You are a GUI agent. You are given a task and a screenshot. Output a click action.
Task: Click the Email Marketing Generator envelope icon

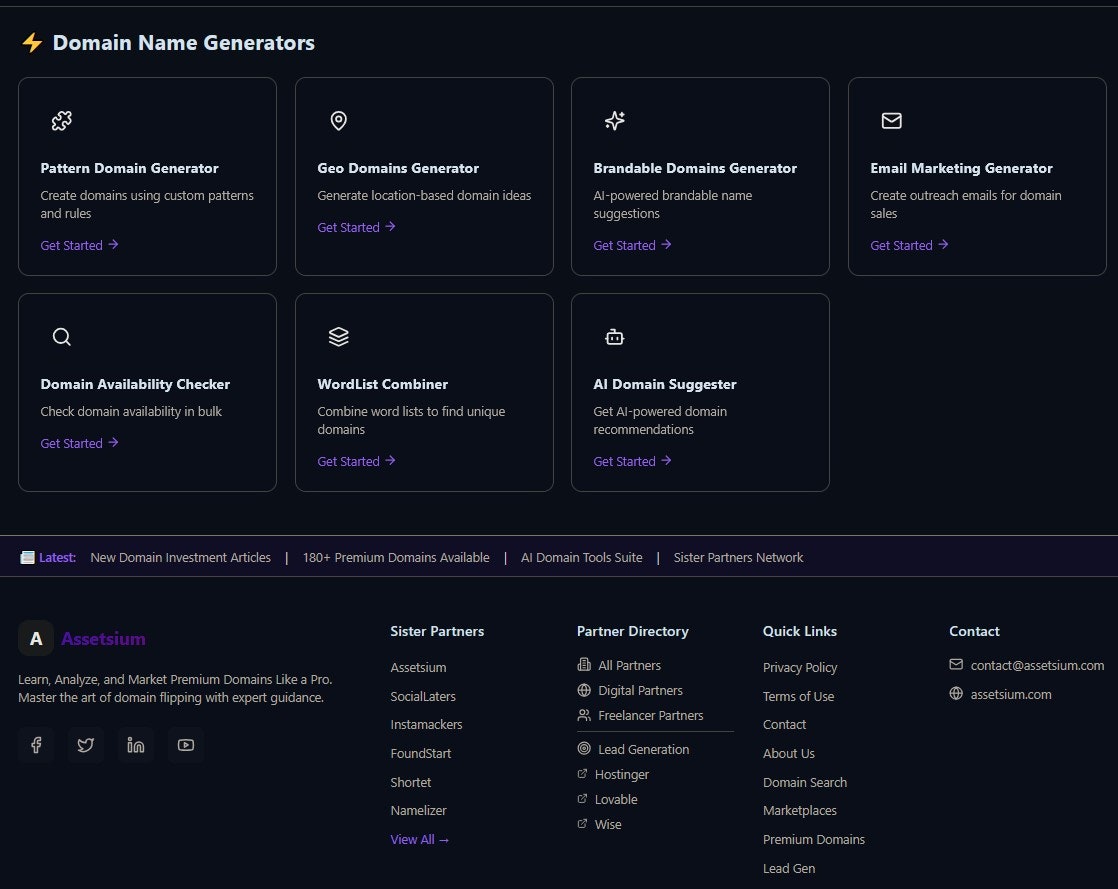click(891, 120)
